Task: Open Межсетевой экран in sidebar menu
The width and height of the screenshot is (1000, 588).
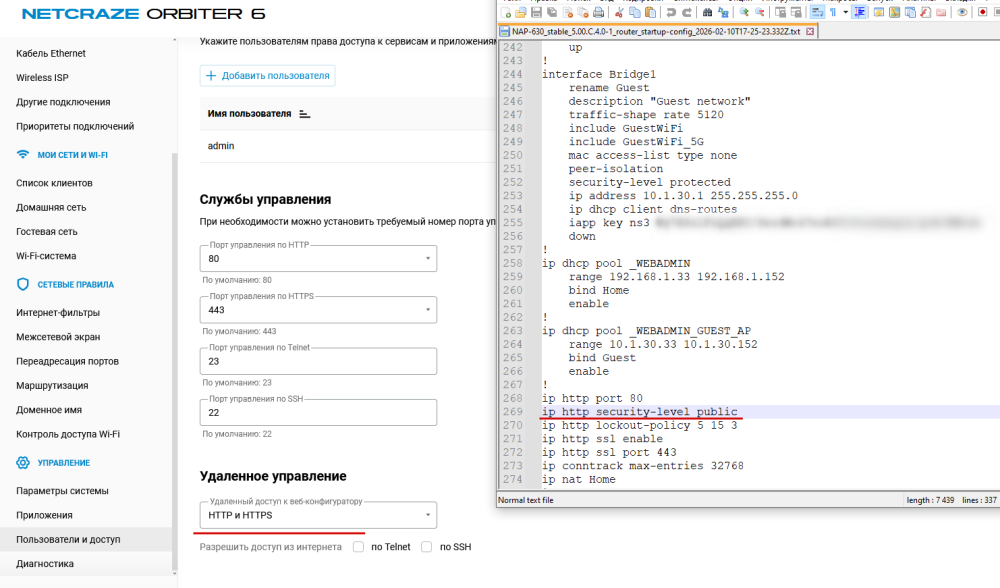Action: [58, 337]
